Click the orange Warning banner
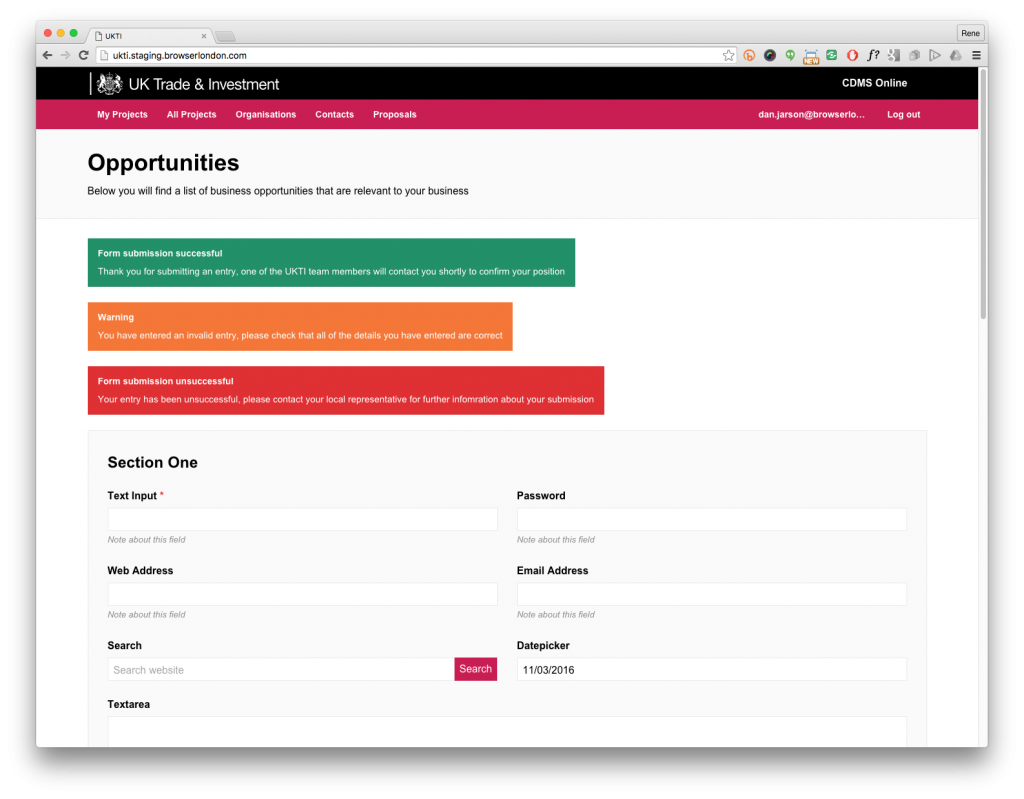This screenshot has height=799, width=1024. coord(300,327)
